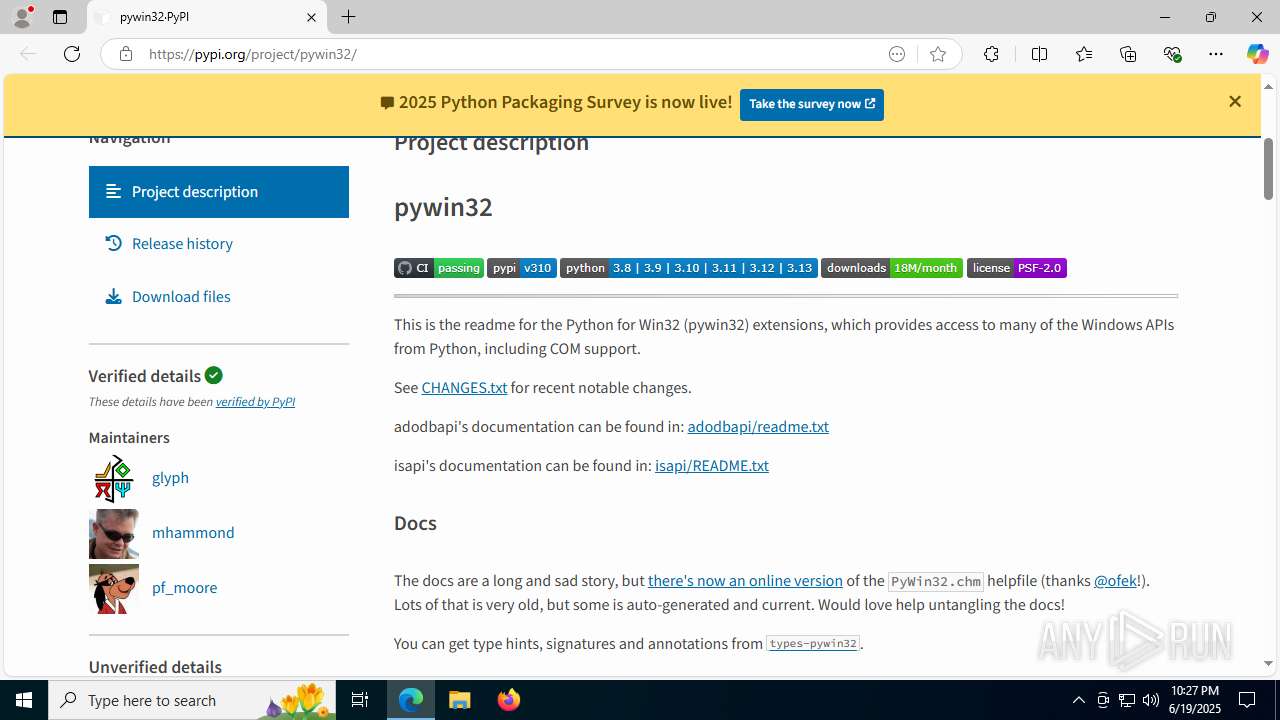Click the python versions badge

pyautogui.click(x=689, y=268)
